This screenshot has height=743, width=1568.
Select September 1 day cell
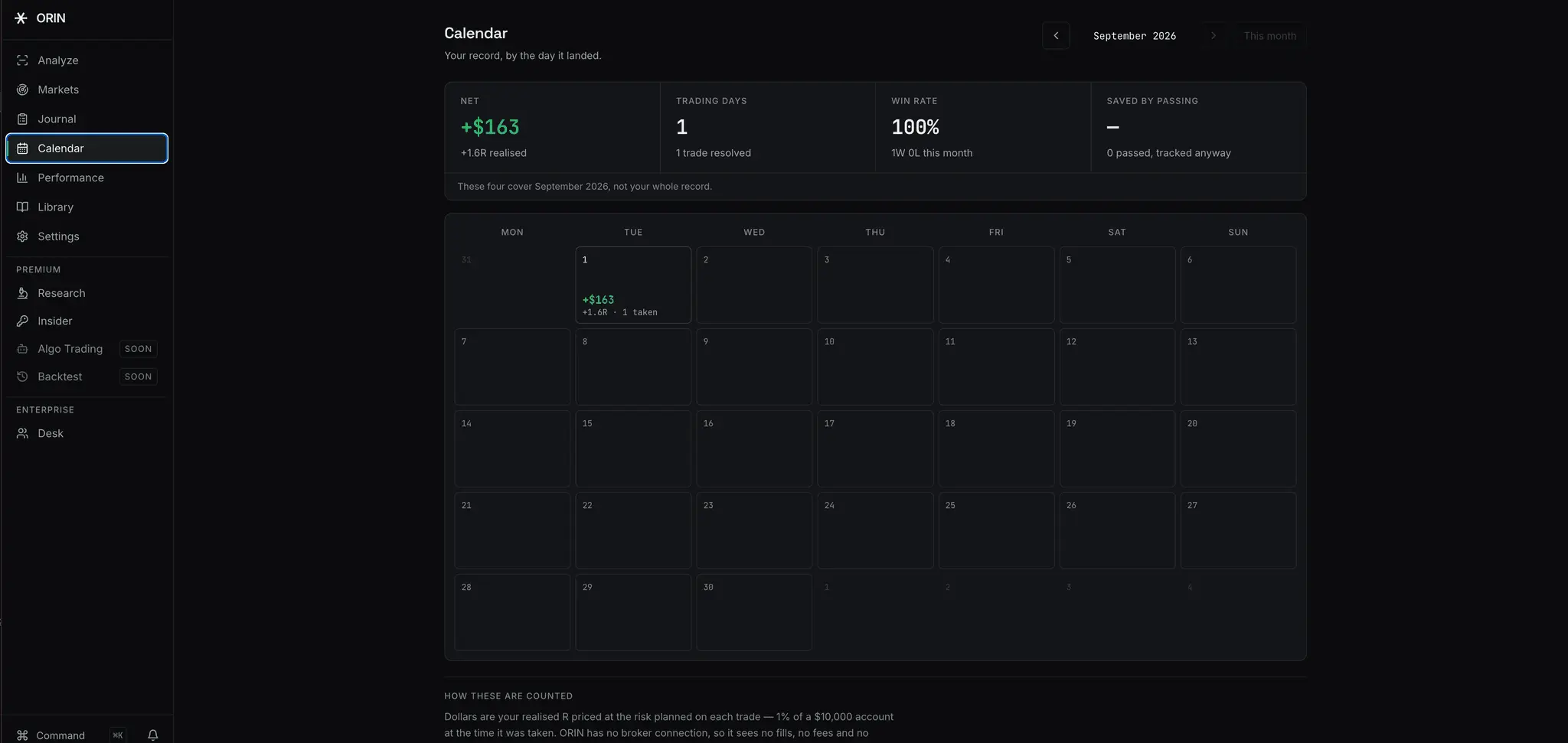(633, 285)
